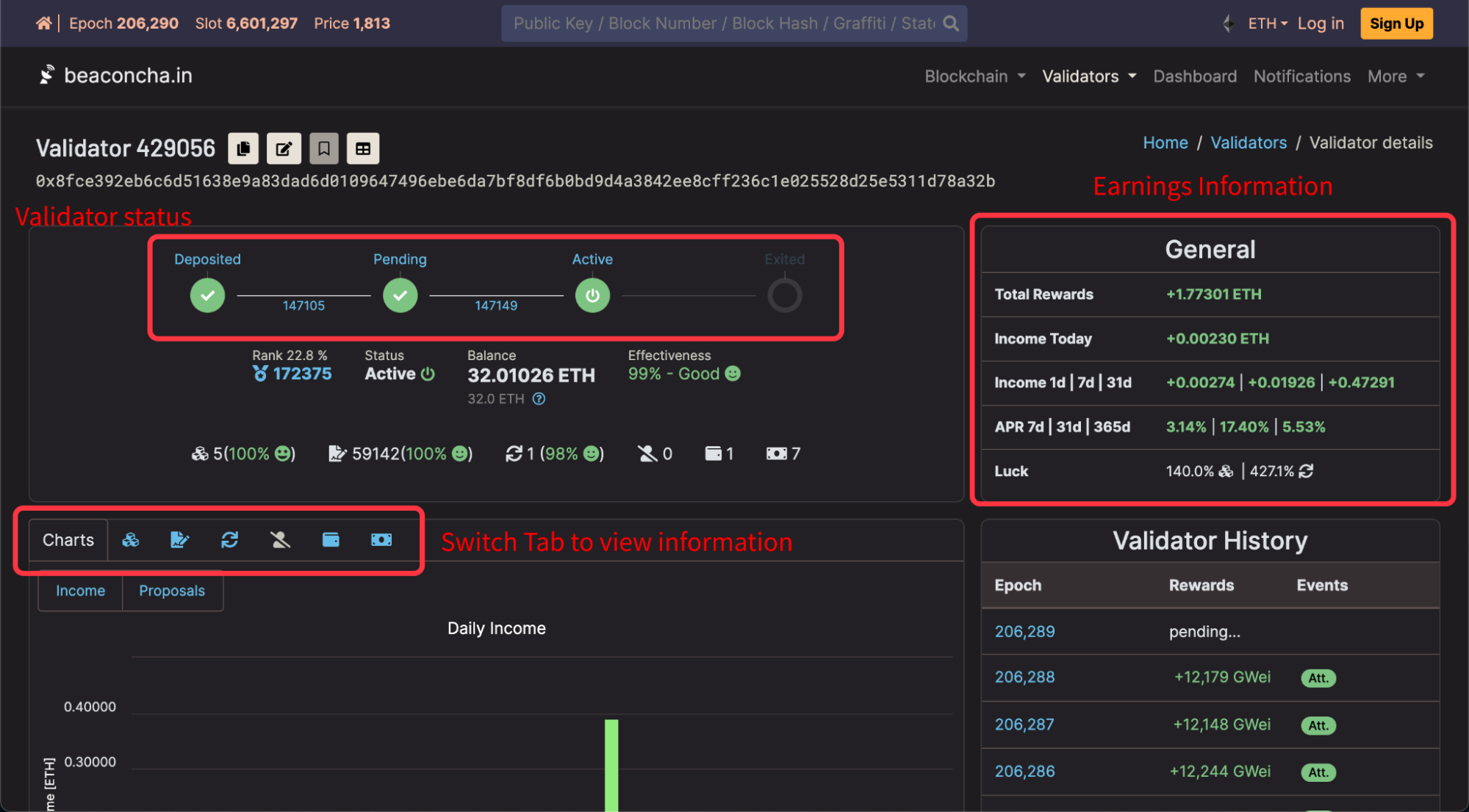1469x812 pixels.
Task: Click the Sign Up button
Action: point(1396,24)
